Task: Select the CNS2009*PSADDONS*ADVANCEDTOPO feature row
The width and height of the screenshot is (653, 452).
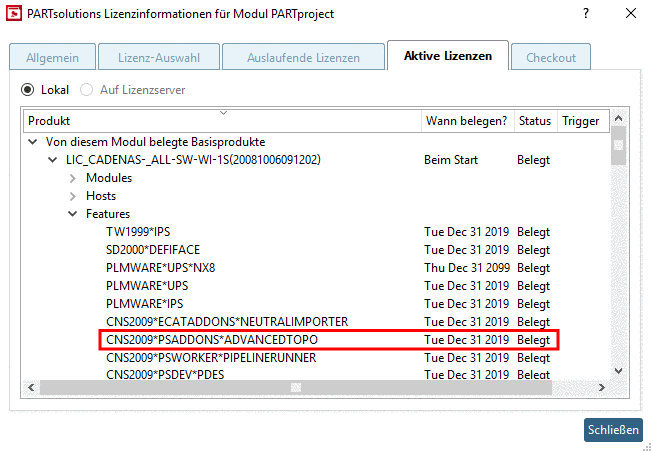Action: pyautogui.click(x=229, y=340)
